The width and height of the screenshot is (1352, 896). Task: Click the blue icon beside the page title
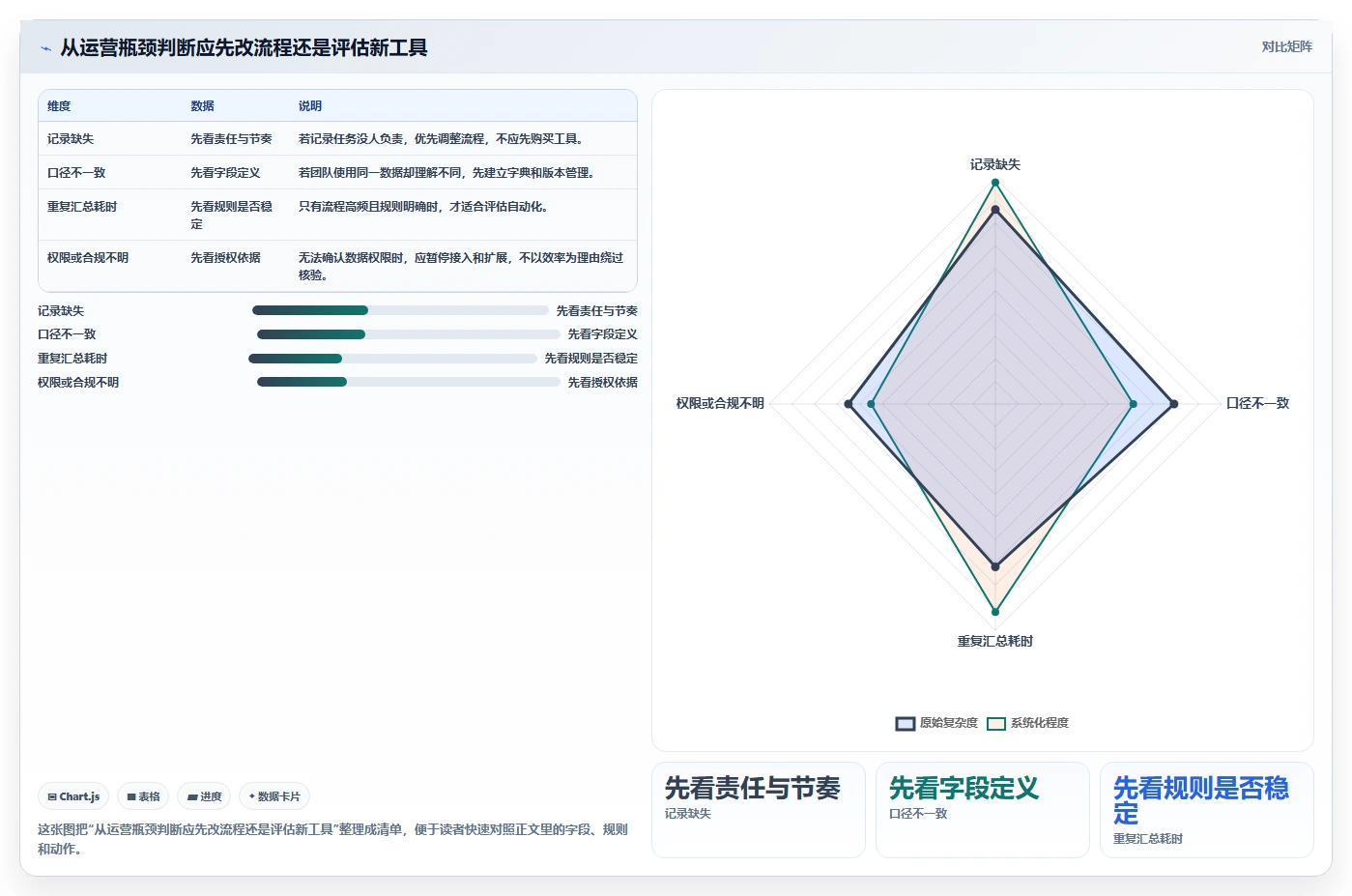[45, 48]
